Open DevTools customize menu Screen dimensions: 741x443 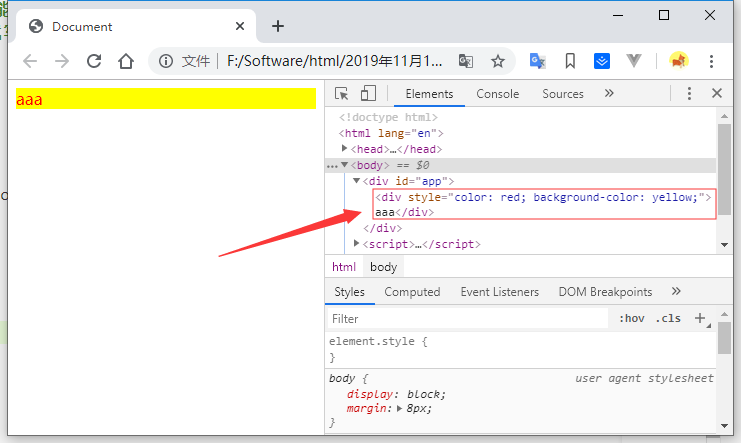[689, 94]
